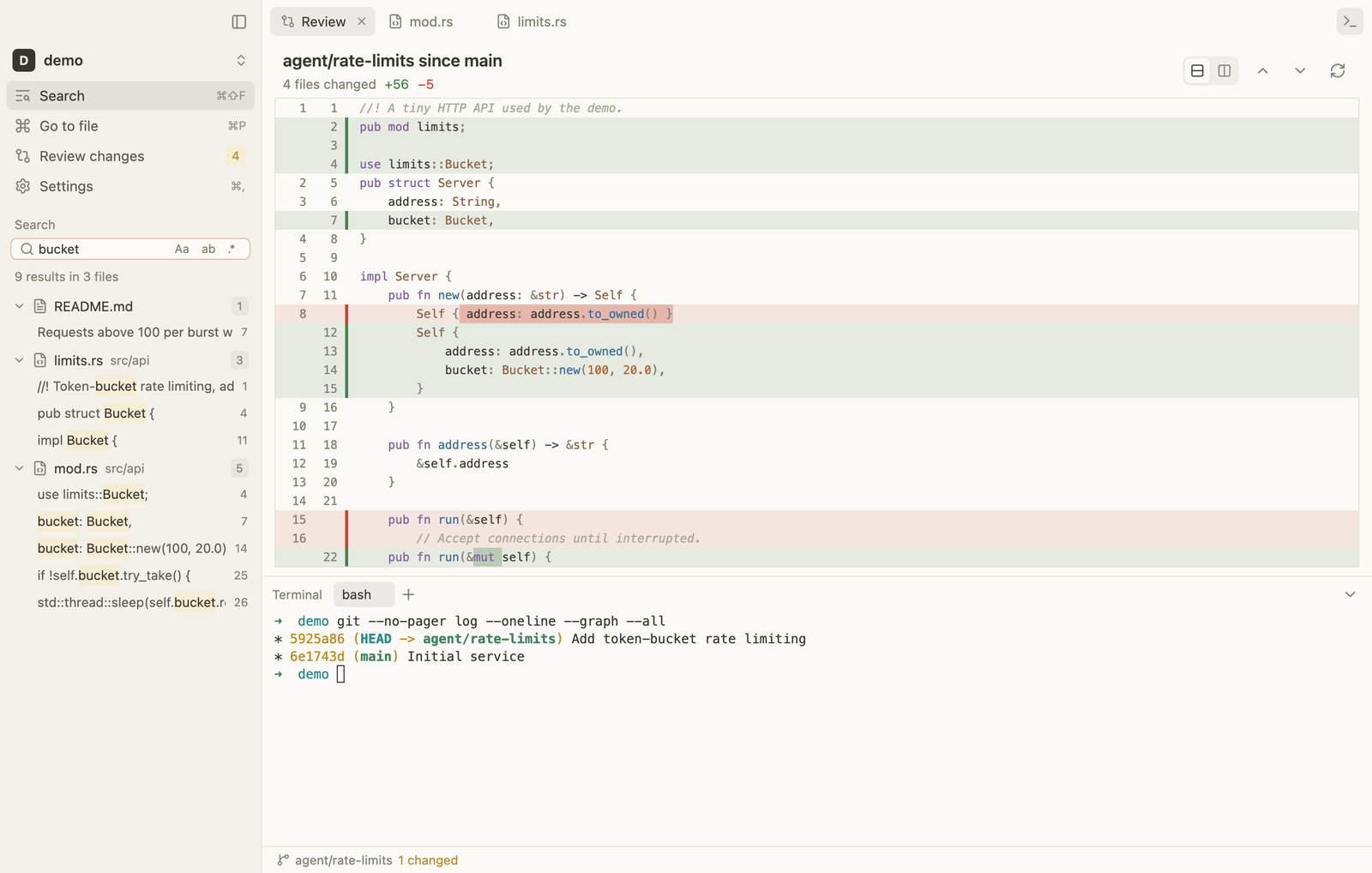Click the limits.rs file icon in results
This screenshot has height=873, width=1372.
click(x=40, y=360)
